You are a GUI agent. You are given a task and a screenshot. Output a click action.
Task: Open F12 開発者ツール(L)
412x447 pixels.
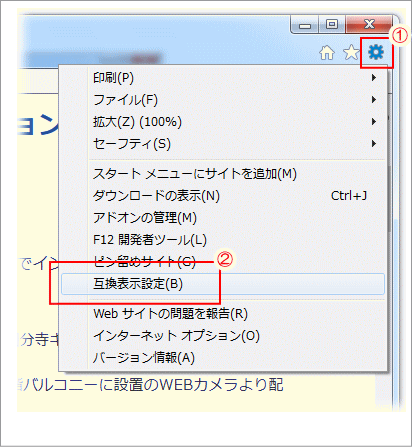coord(223,240)
